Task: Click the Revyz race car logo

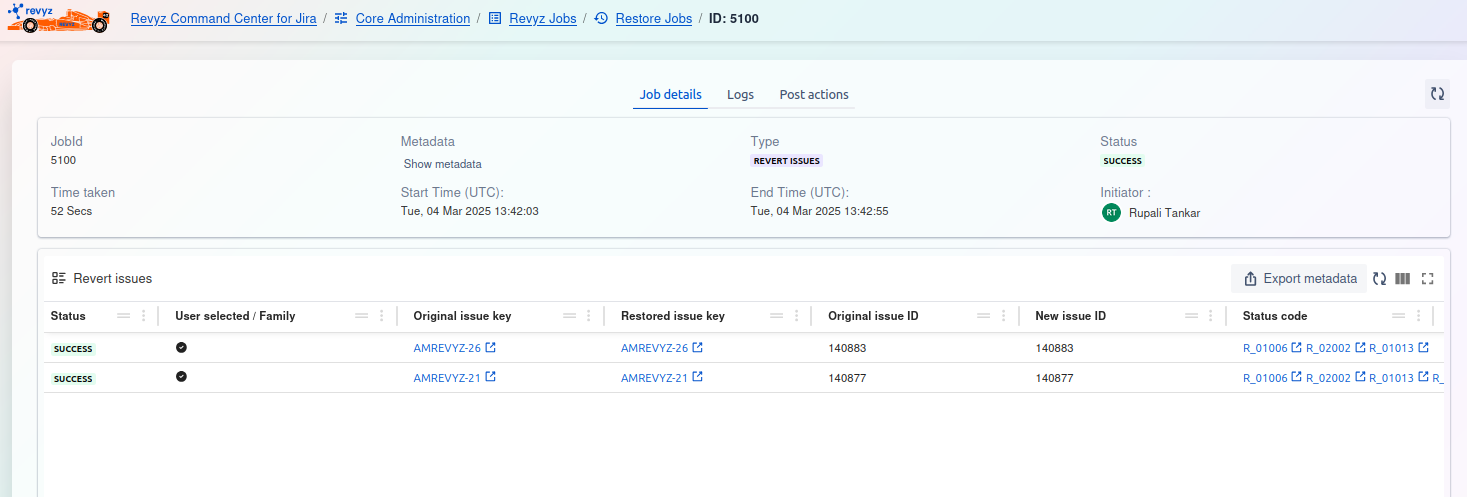Action: click(x=57, y=18)
